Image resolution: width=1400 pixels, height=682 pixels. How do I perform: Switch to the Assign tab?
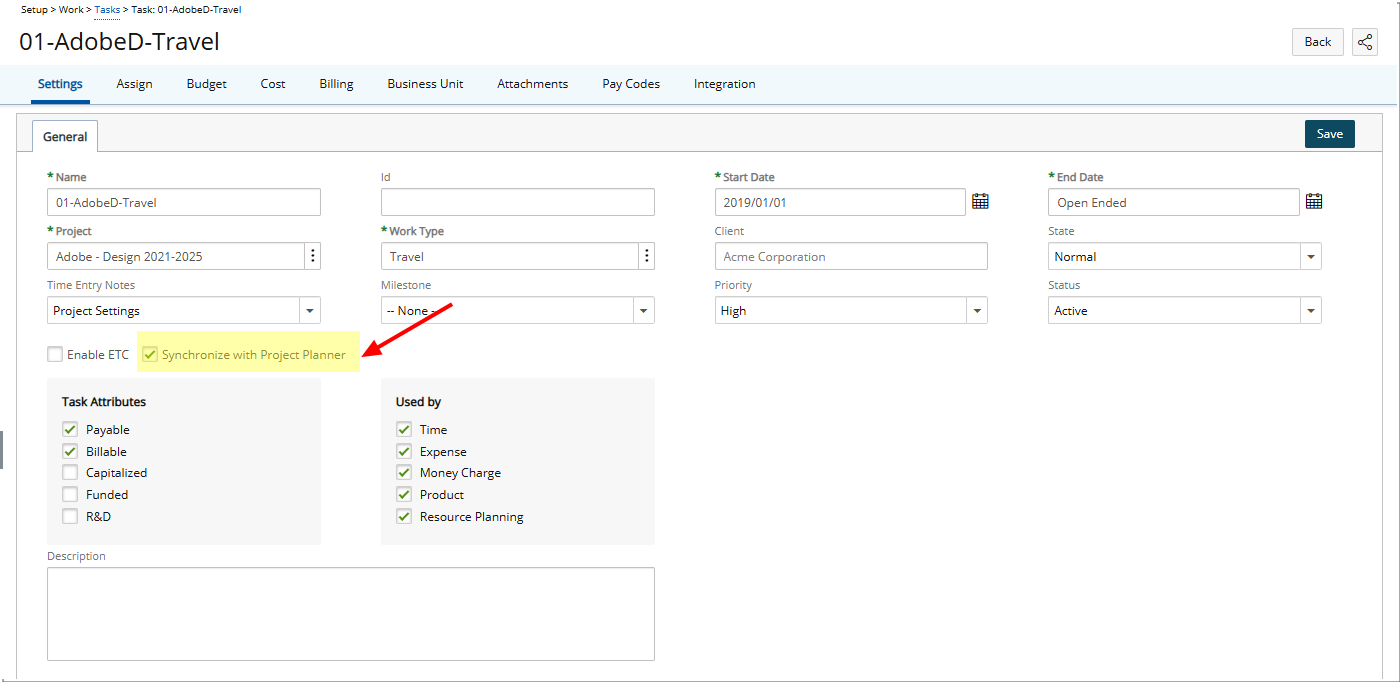click(x=134, y=84)
